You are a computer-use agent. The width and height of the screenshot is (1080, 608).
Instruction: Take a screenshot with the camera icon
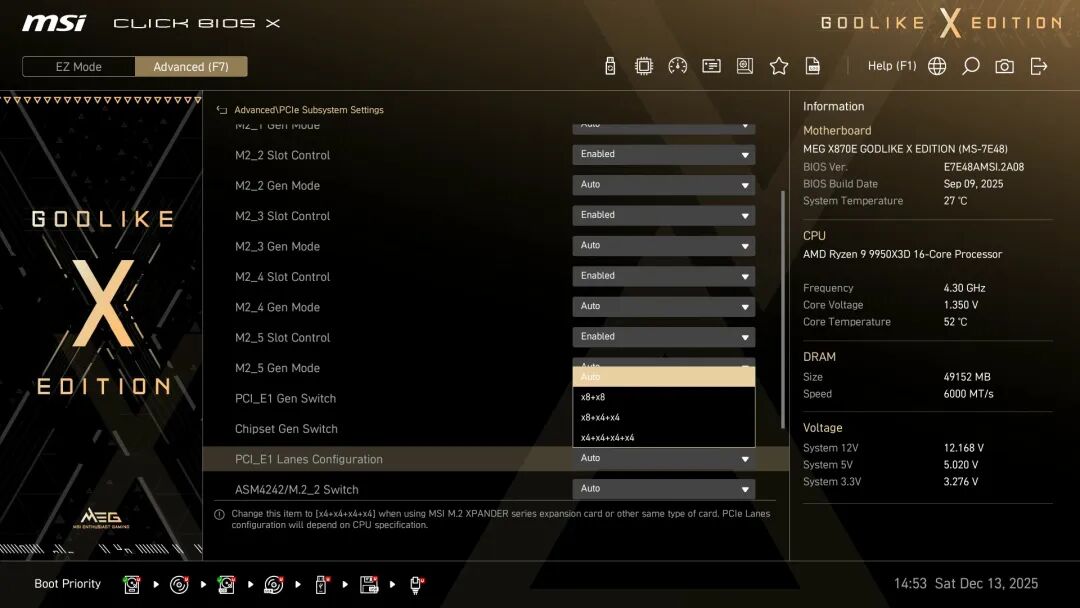click(1004, 66)
